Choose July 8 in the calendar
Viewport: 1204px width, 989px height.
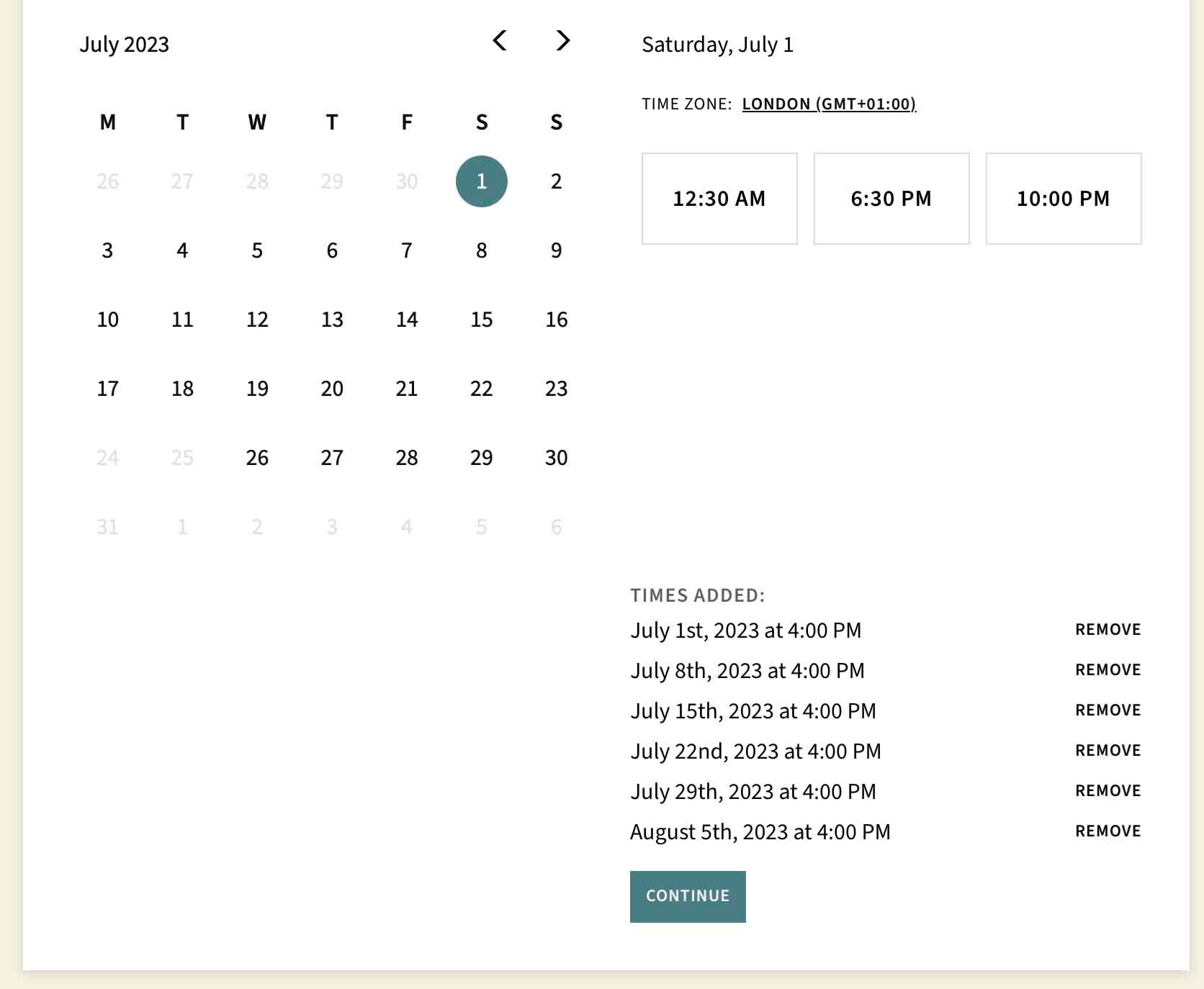tap(481, 250)
